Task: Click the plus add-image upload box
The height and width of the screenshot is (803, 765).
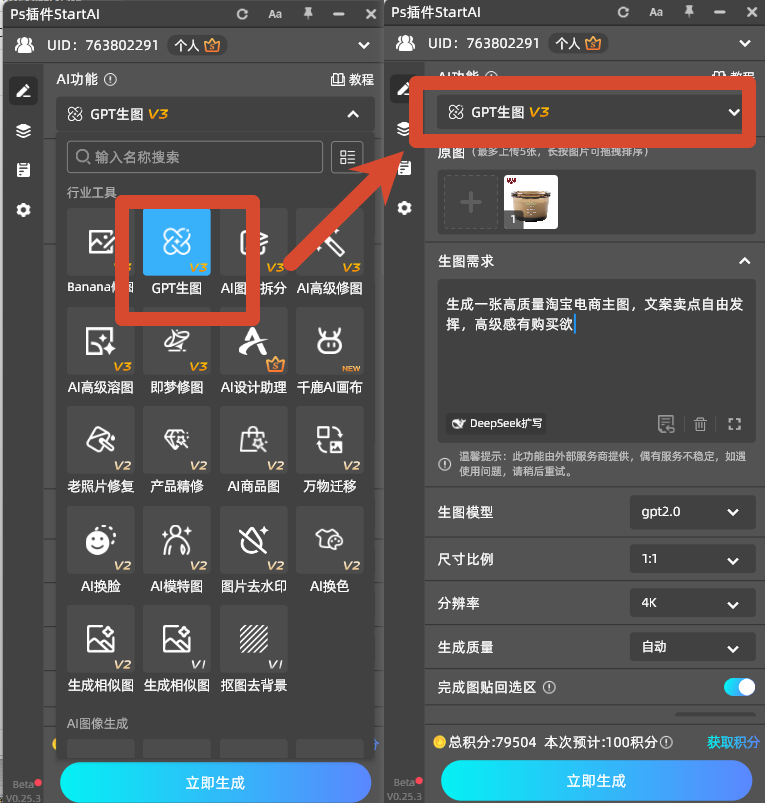Action: 471,202
